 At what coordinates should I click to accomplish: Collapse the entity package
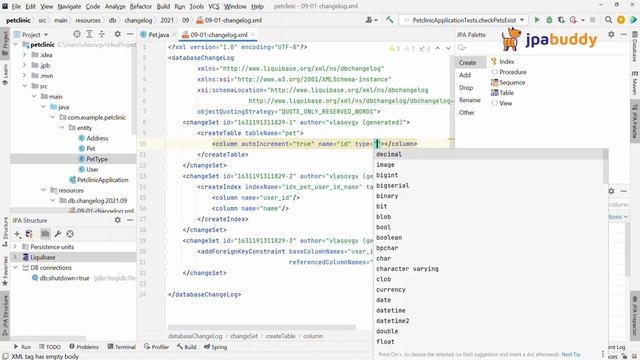pos(62,128)
